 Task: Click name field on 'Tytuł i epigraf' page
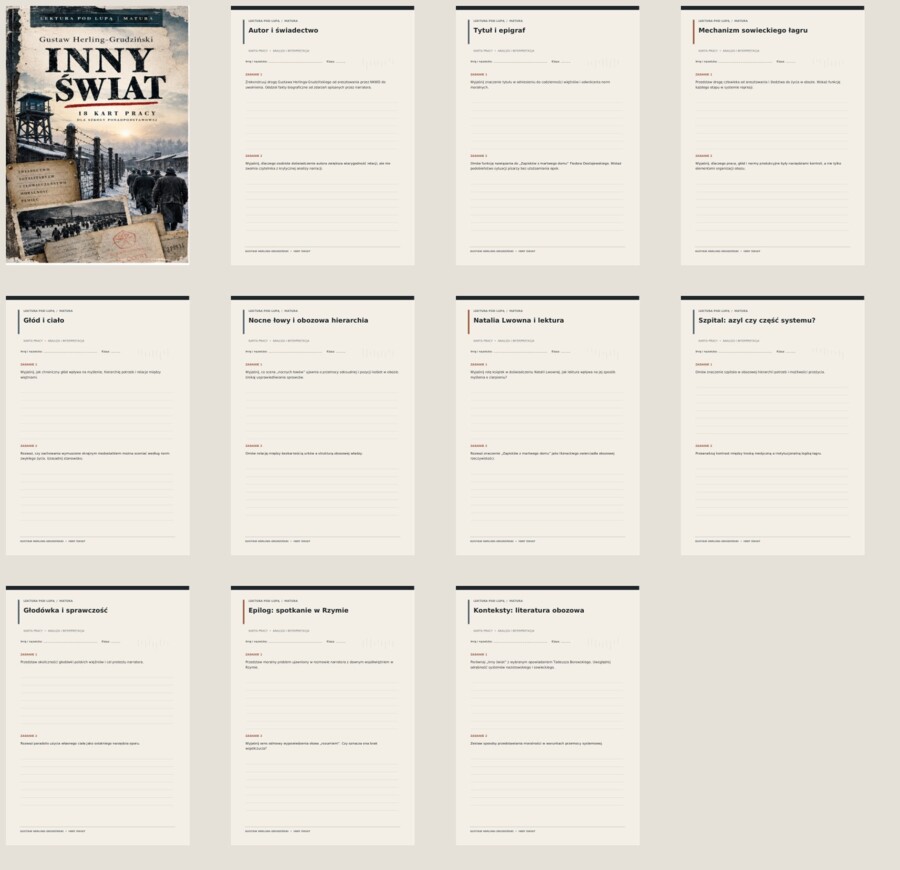tap(509, 61)
